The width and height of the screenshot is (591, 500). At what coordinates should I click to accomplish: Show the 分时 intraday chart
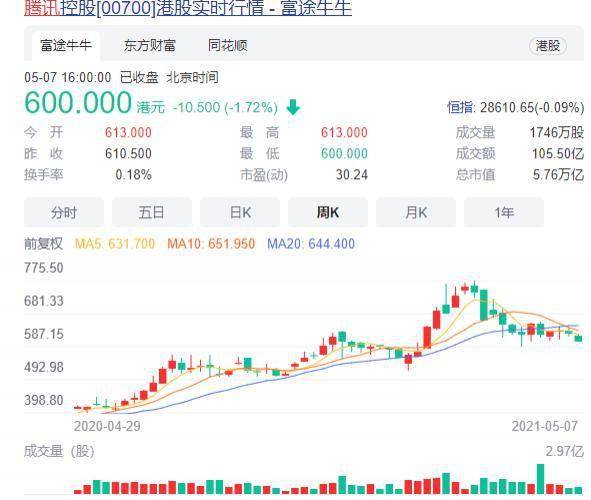(64, 213)
